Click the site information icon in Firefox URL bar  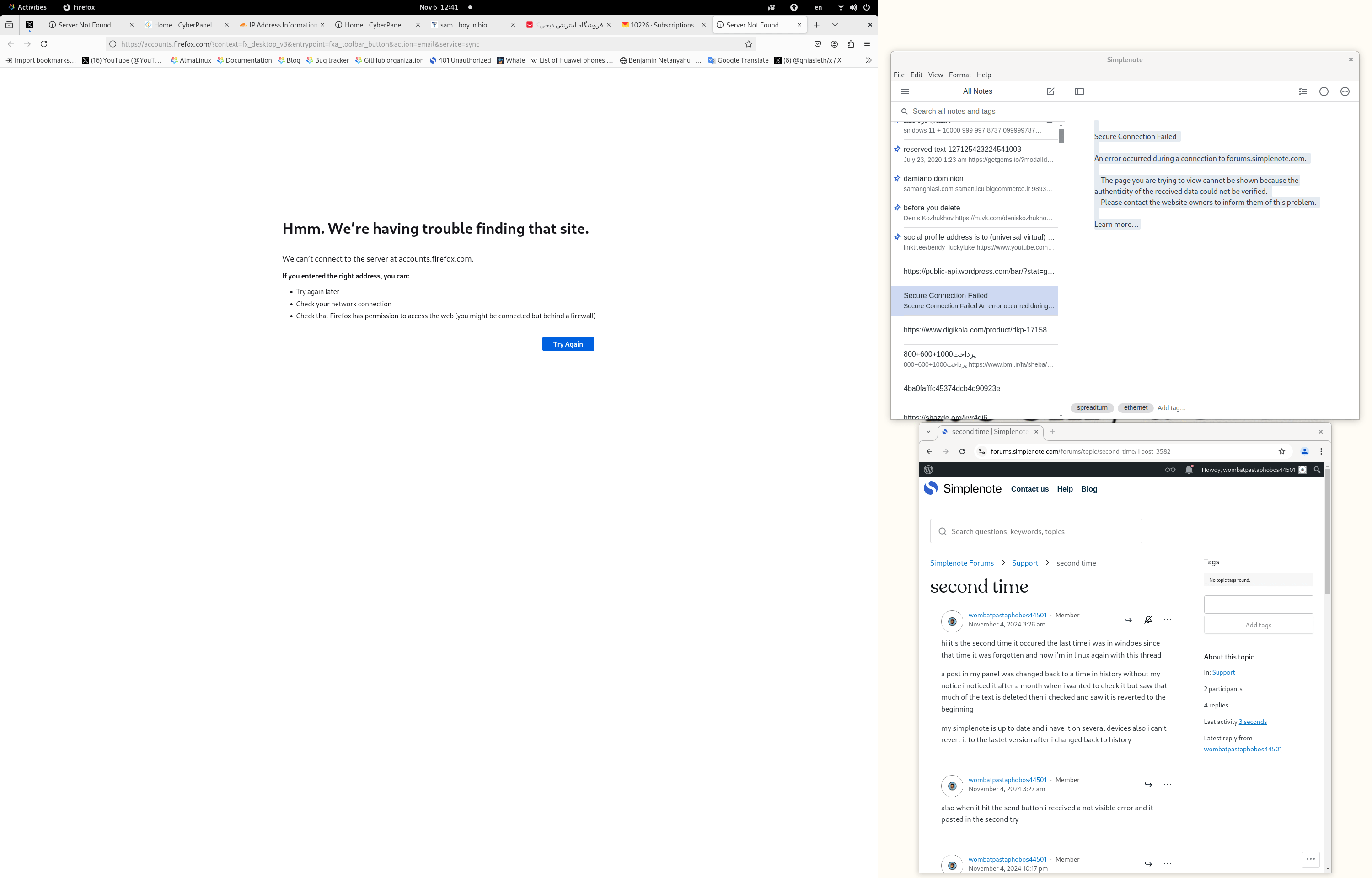(113, 44)
